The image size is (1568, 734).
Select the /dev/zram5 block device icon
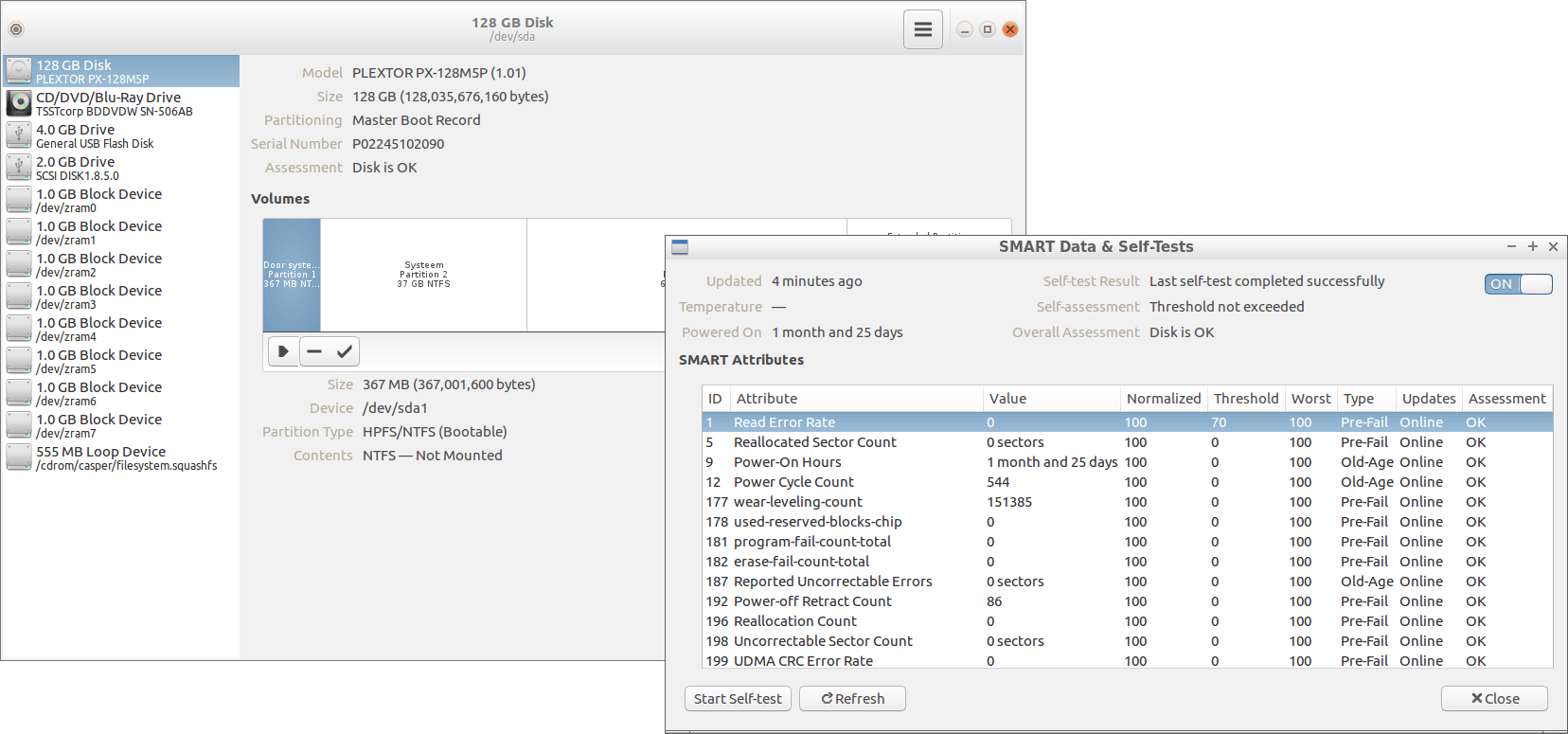tap(19, 361)
